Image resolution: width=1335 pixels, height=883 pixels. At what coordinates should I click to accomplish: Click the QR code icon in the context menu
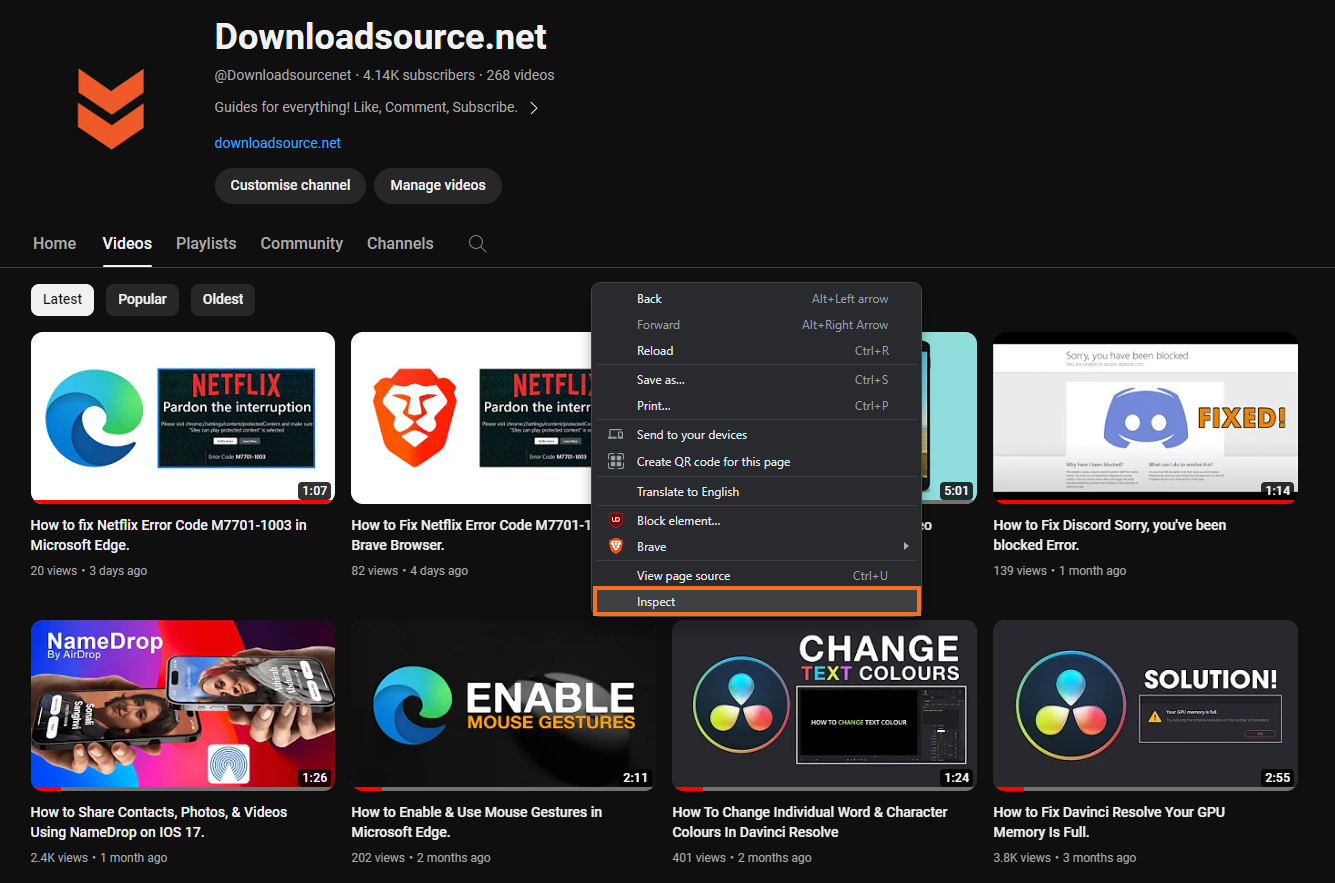pos(616,462)
